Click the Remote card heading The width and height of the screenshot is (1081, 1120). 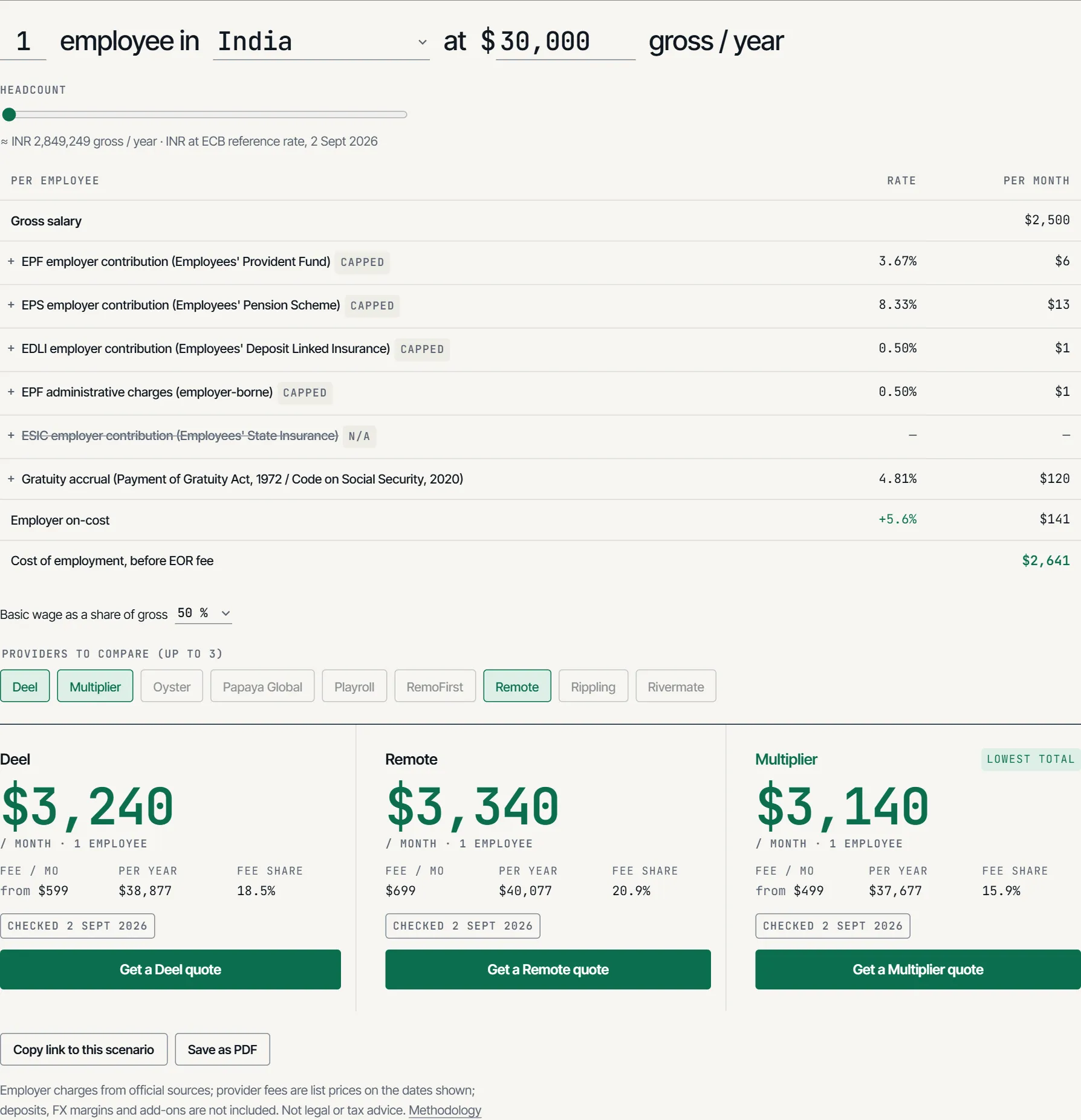[411, 759]
